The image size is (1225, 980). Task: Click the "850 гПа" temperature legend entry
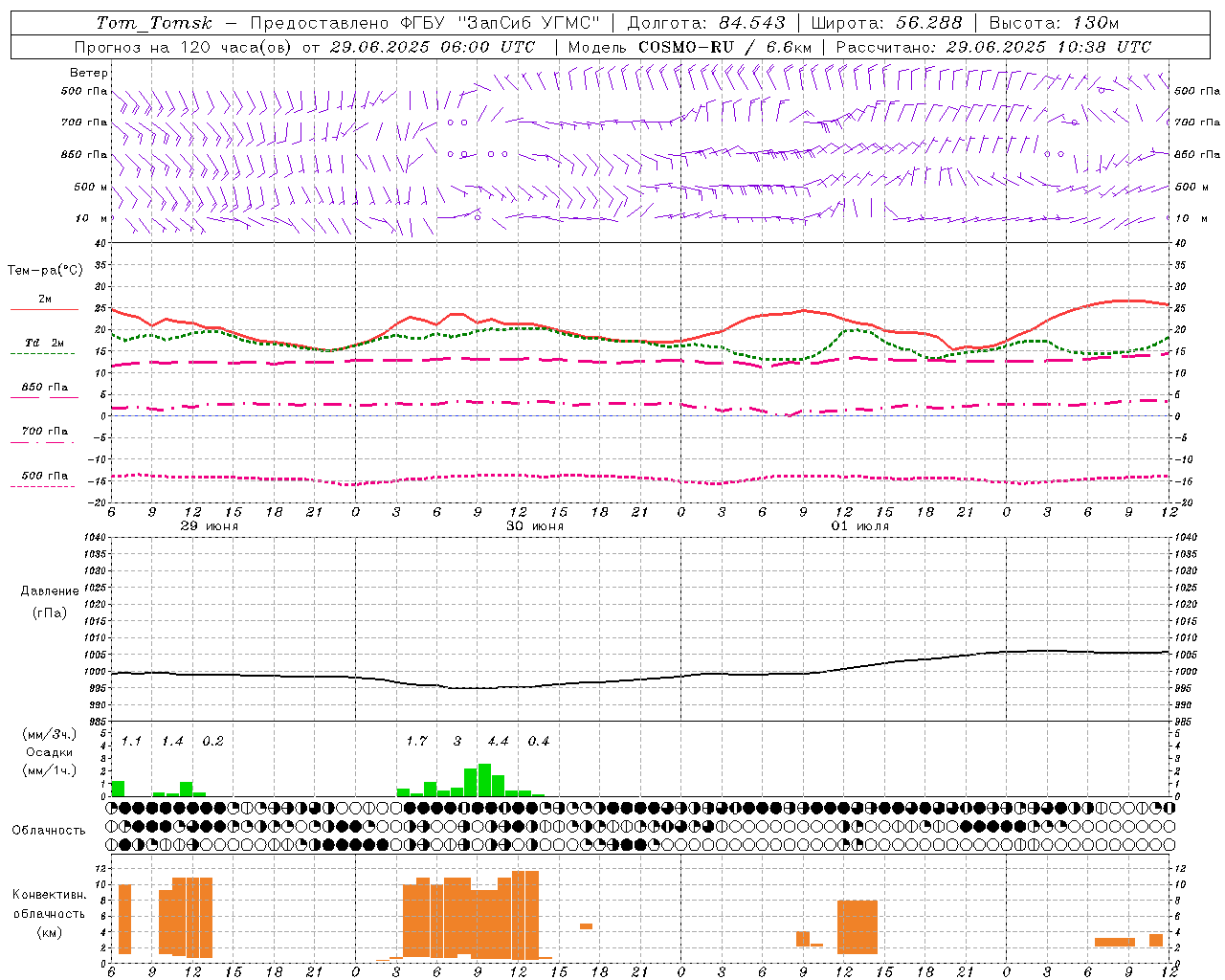pyautogui.click(x=45, y=388)
